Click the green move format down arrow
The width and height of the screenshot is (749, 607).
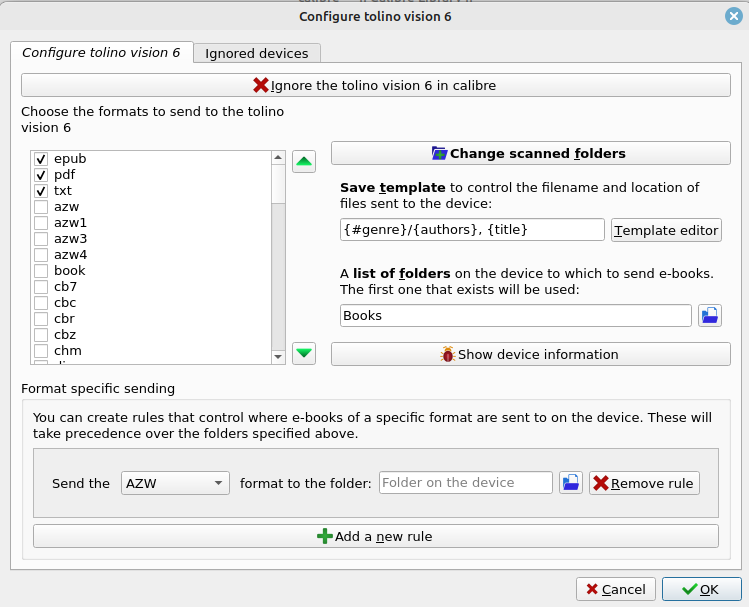[x=304, y=352]
